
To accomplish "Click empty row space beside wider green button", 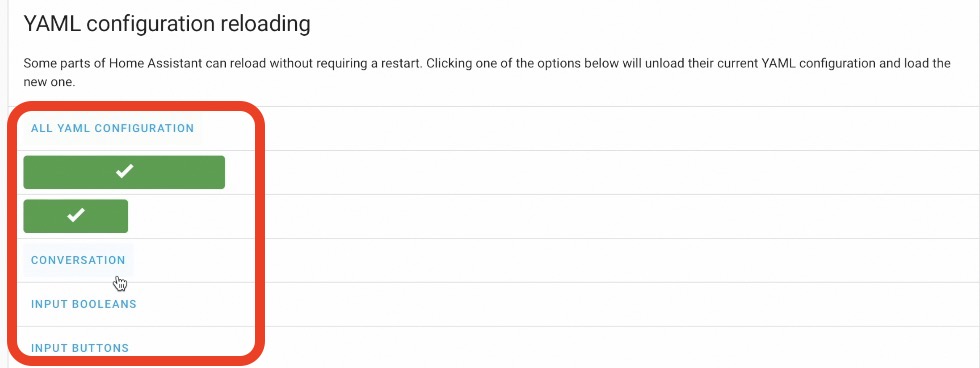I will [x=612, y=172].
